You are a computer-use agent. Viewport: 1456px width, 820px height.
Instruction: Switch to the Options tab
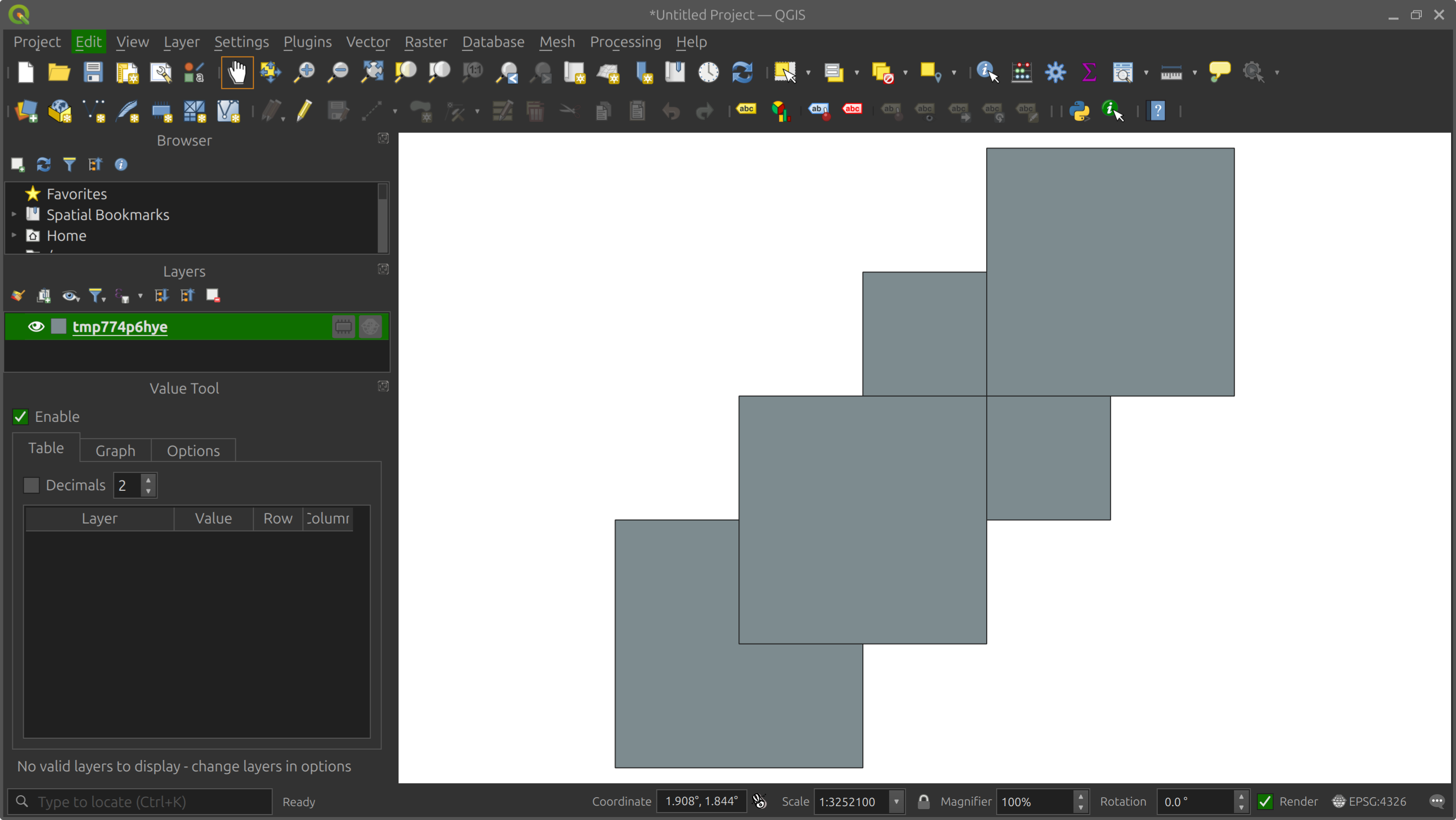coord(193,451)
